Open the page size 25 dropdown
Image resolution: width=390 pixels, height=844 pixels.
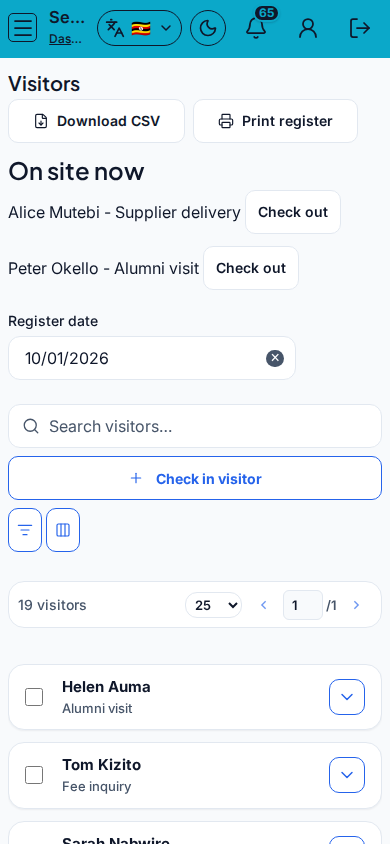point(214,605)
